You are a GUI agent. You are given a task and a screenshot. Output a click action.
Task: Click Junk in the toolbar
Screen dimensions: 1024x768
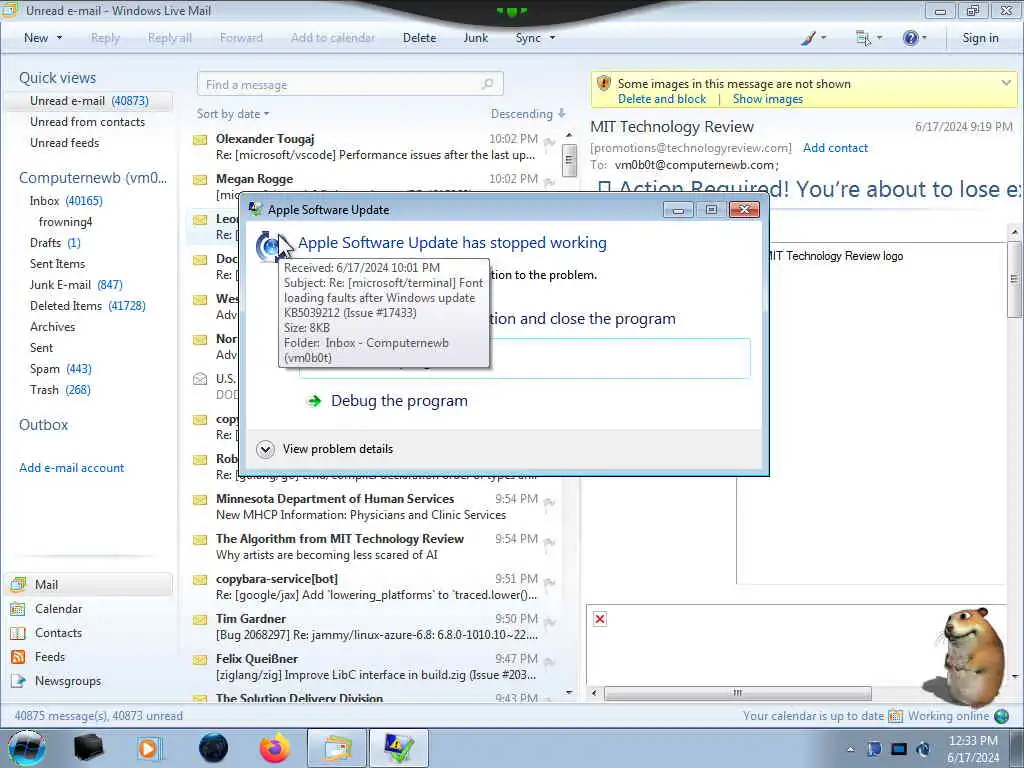475,38
